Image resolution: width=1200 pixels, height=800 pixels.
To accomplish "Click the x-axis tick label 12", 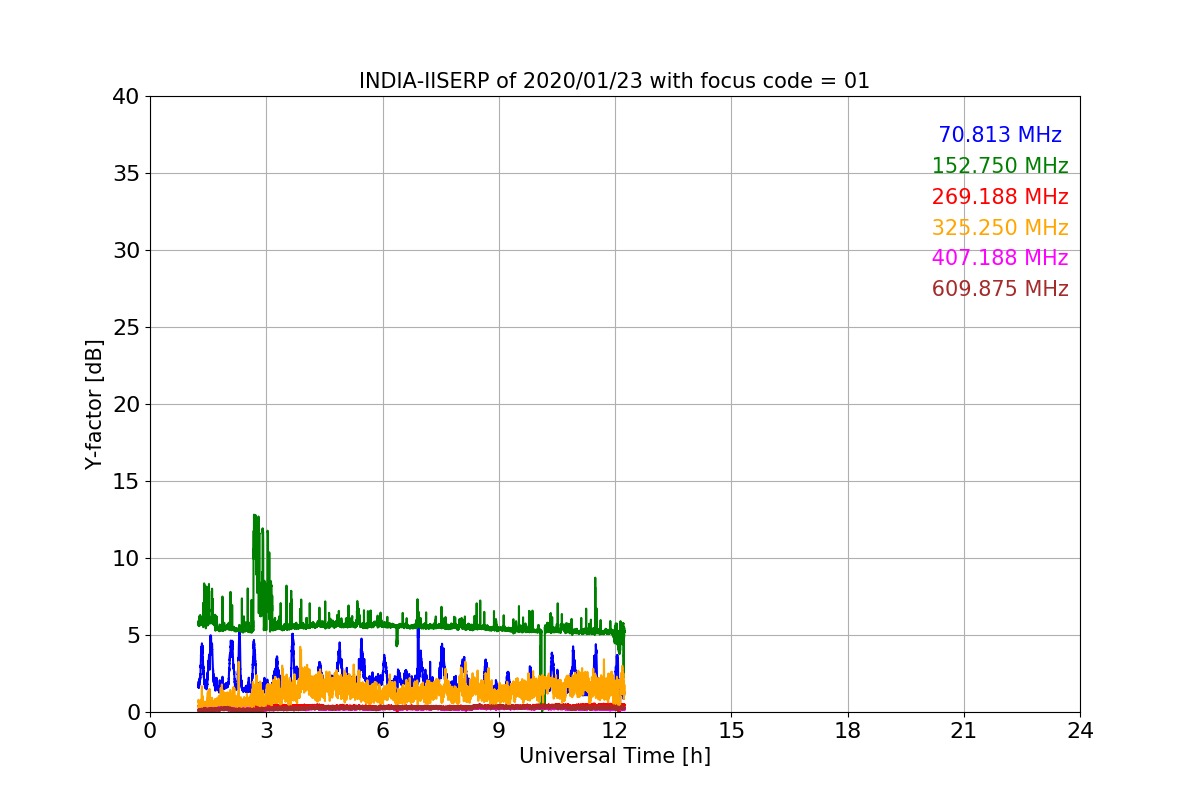I will [615, 731].
